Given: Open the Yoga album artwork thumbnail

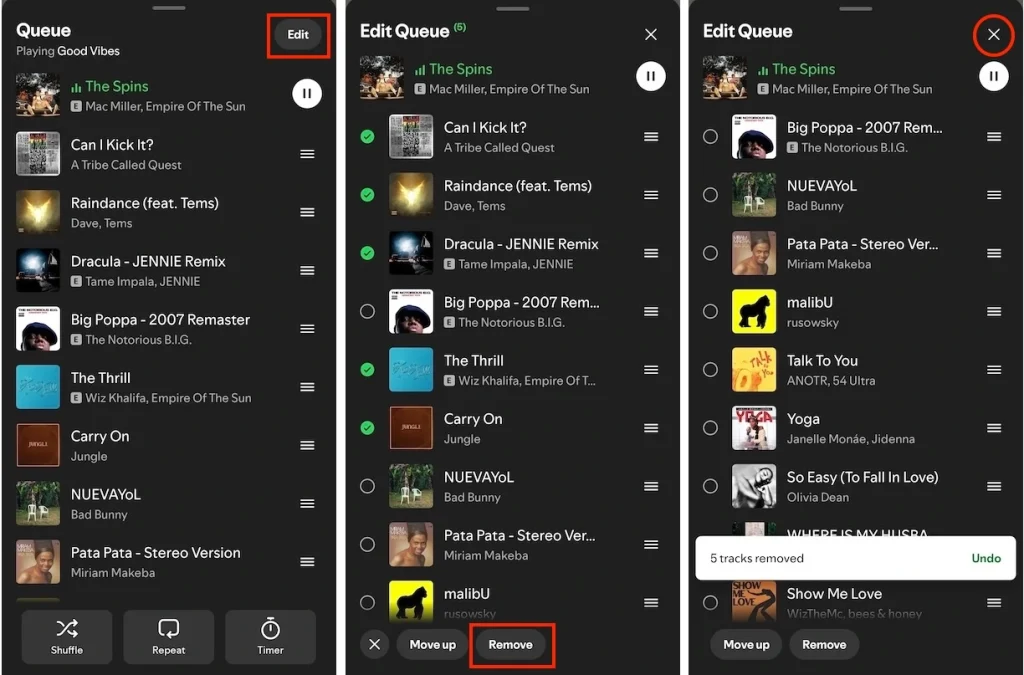Looking at the screenshot, I should tap(754, 428).
